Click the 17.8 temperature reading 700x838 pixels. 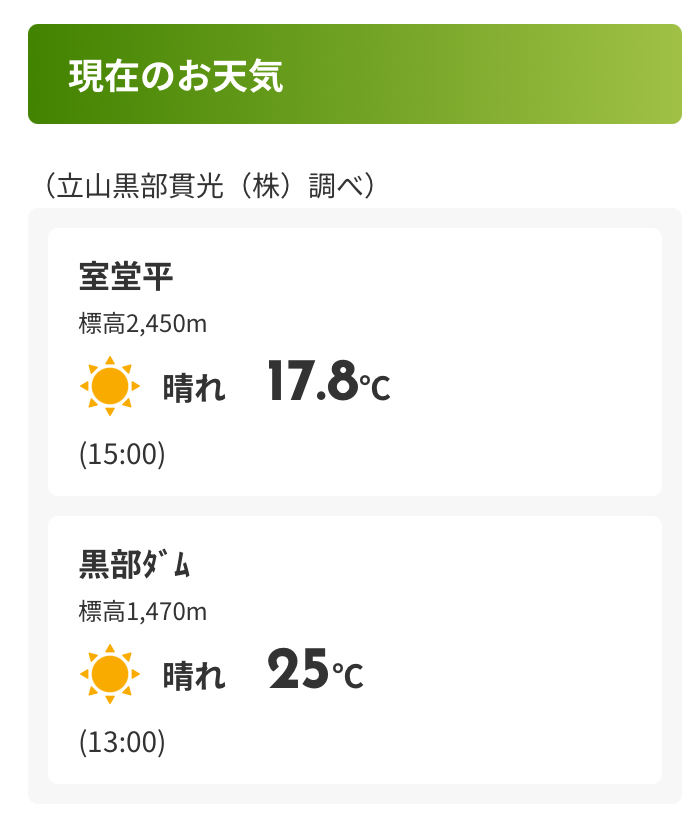[x=312, y=381]
